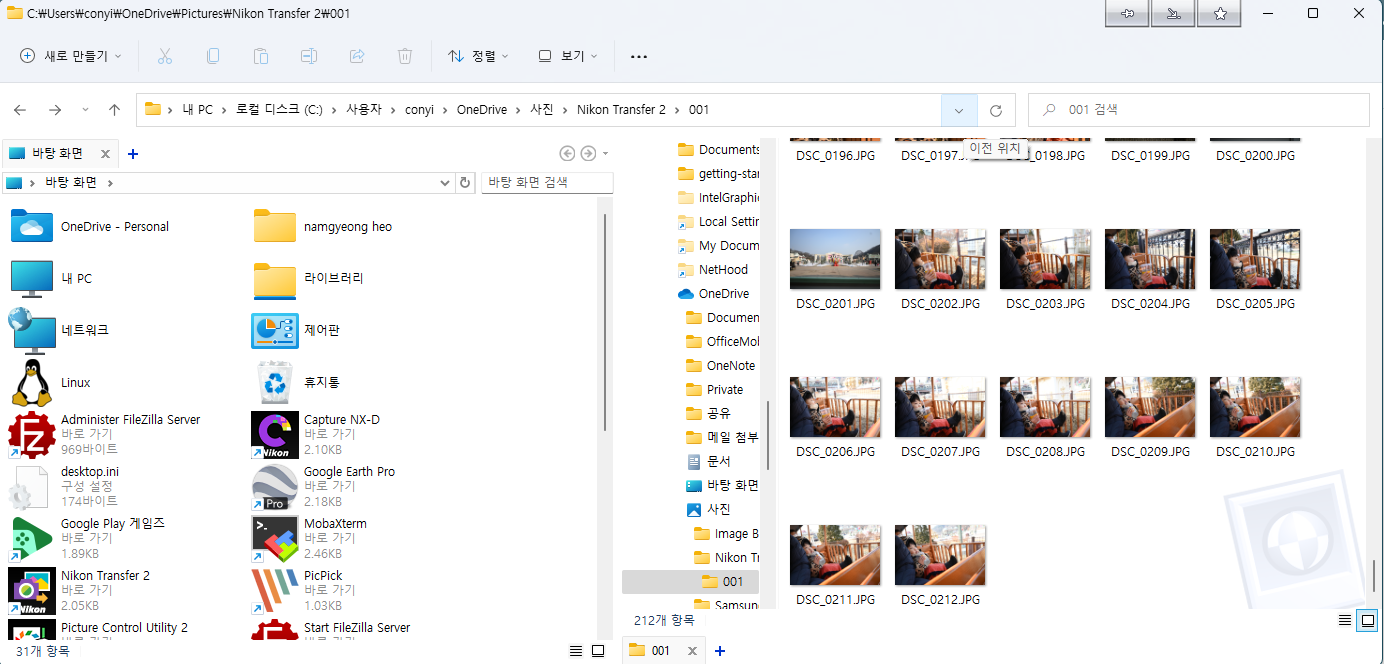Jump to 내 PC in main breadcrumb

(197, 110)
